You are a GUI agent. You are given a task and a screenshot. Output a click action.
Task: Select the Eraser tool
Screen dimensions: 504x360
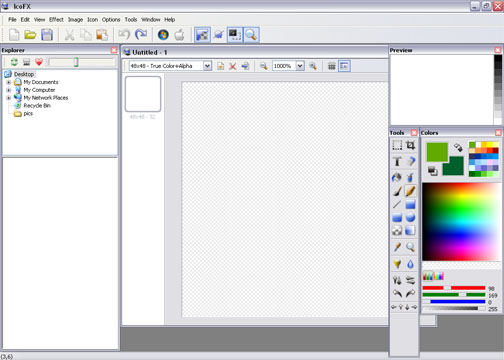[410, 161]
